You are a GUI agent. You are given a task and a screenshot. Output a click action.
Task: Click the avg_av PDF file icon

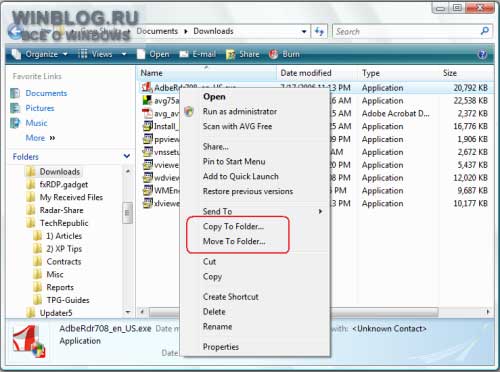(147, 113)
